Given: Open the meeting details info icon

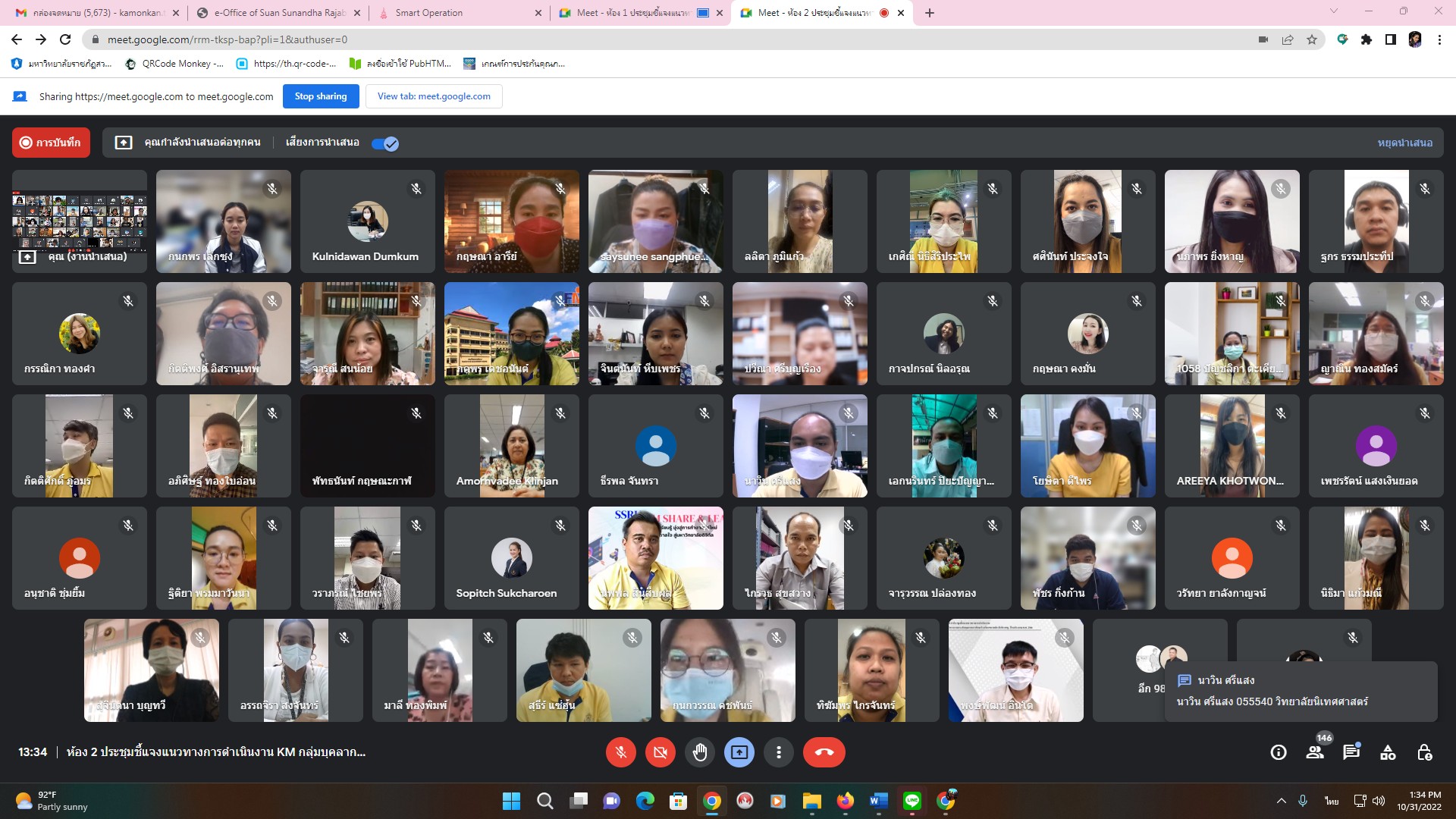Looking at the screenshot, I should [1278, 752].
